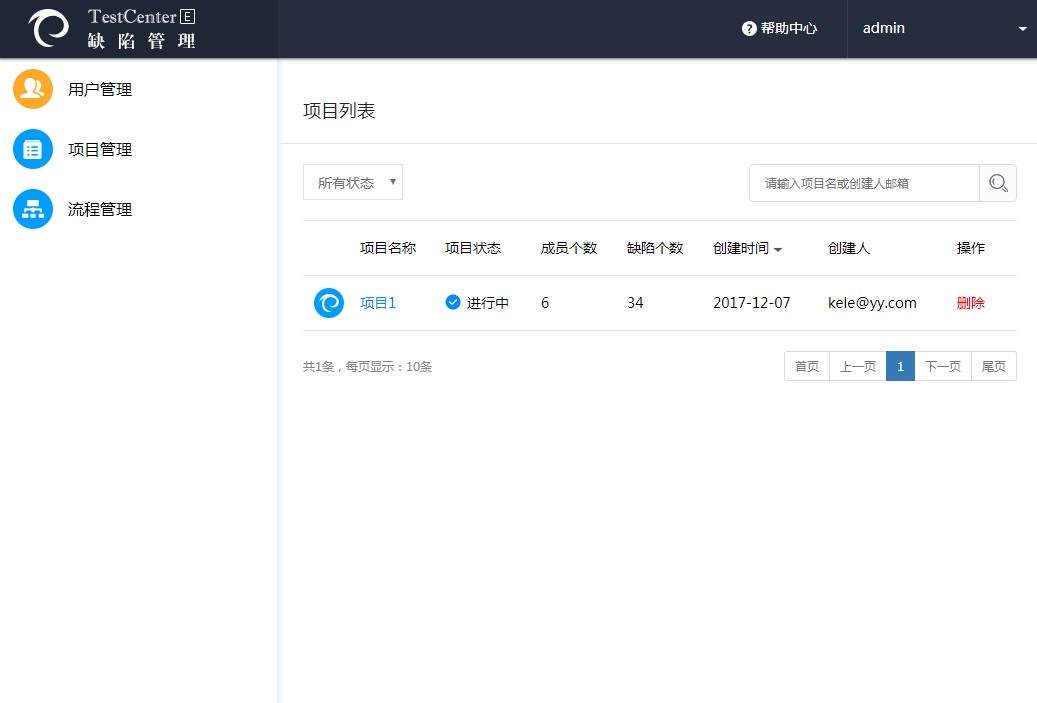Delete 项目1 using the 删除 link

click(x=969, y=302)
